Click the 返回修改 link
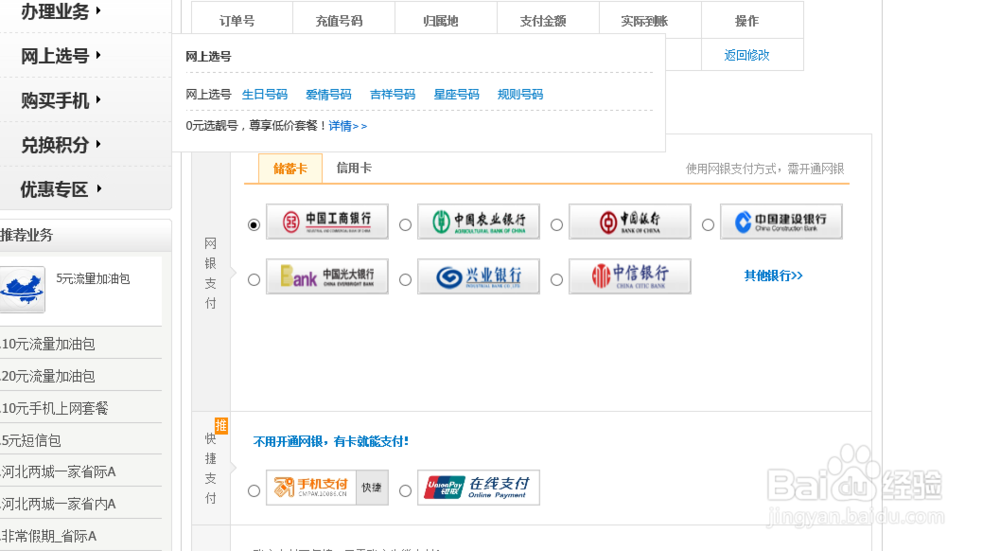 coord(746,55)
